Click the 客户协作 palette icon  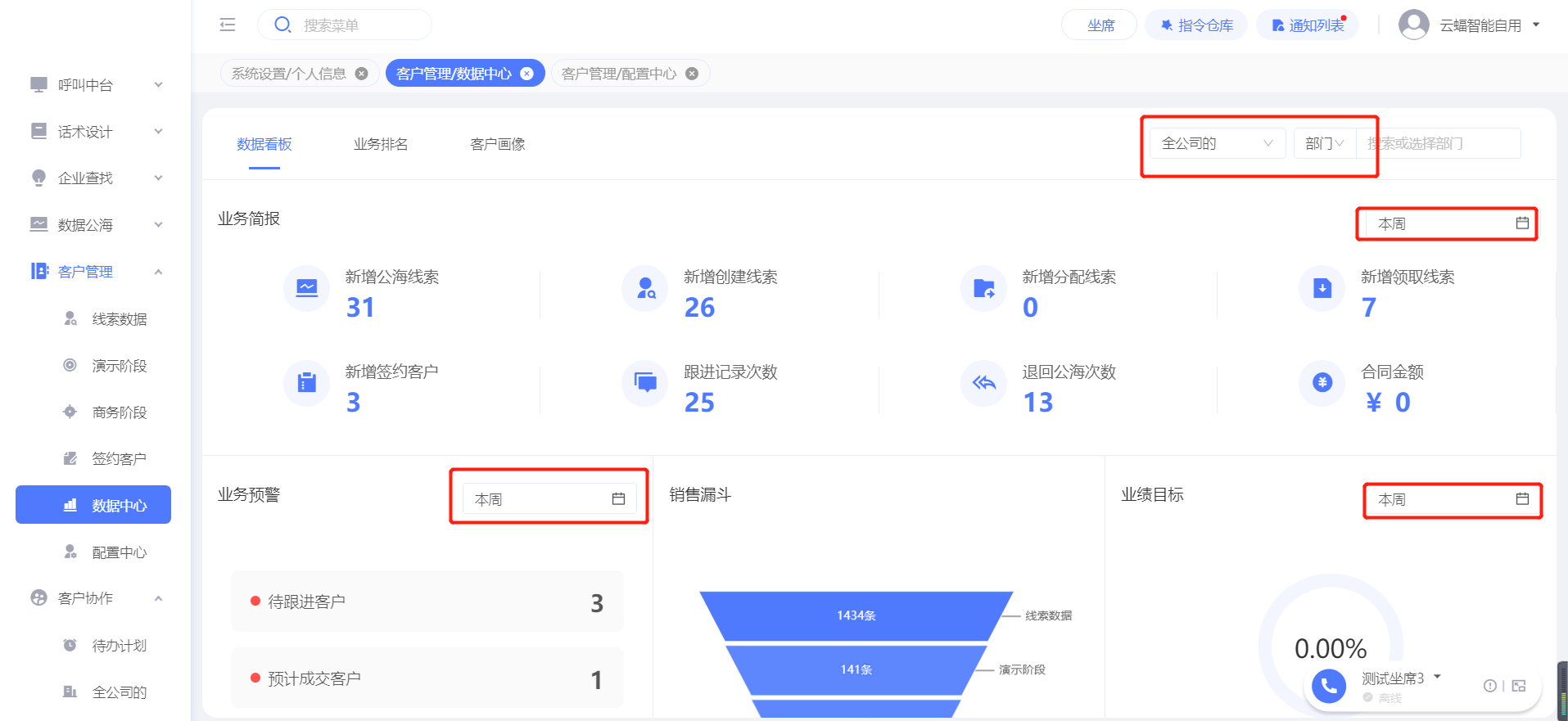(x=38, y=597)
